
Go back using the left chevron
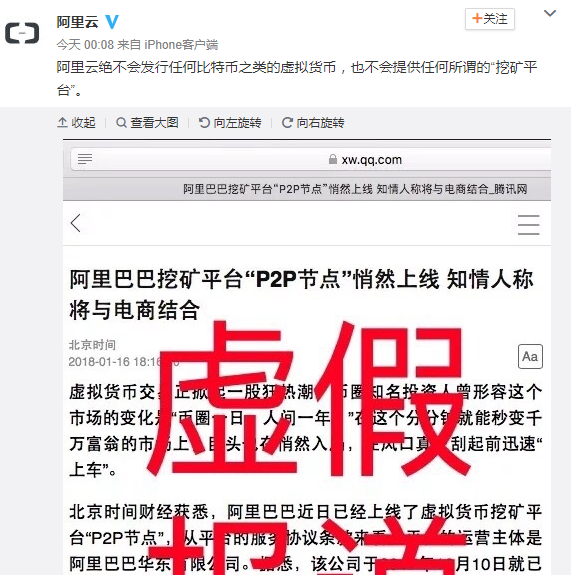point(76,223)
